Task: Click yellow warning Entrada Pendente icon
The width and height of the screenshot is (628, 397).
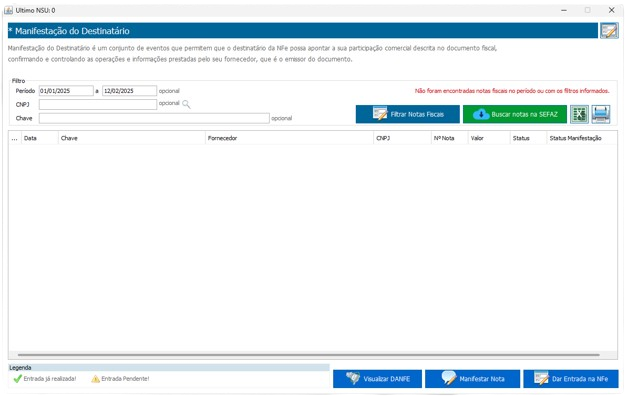Action: click(95, 379)
